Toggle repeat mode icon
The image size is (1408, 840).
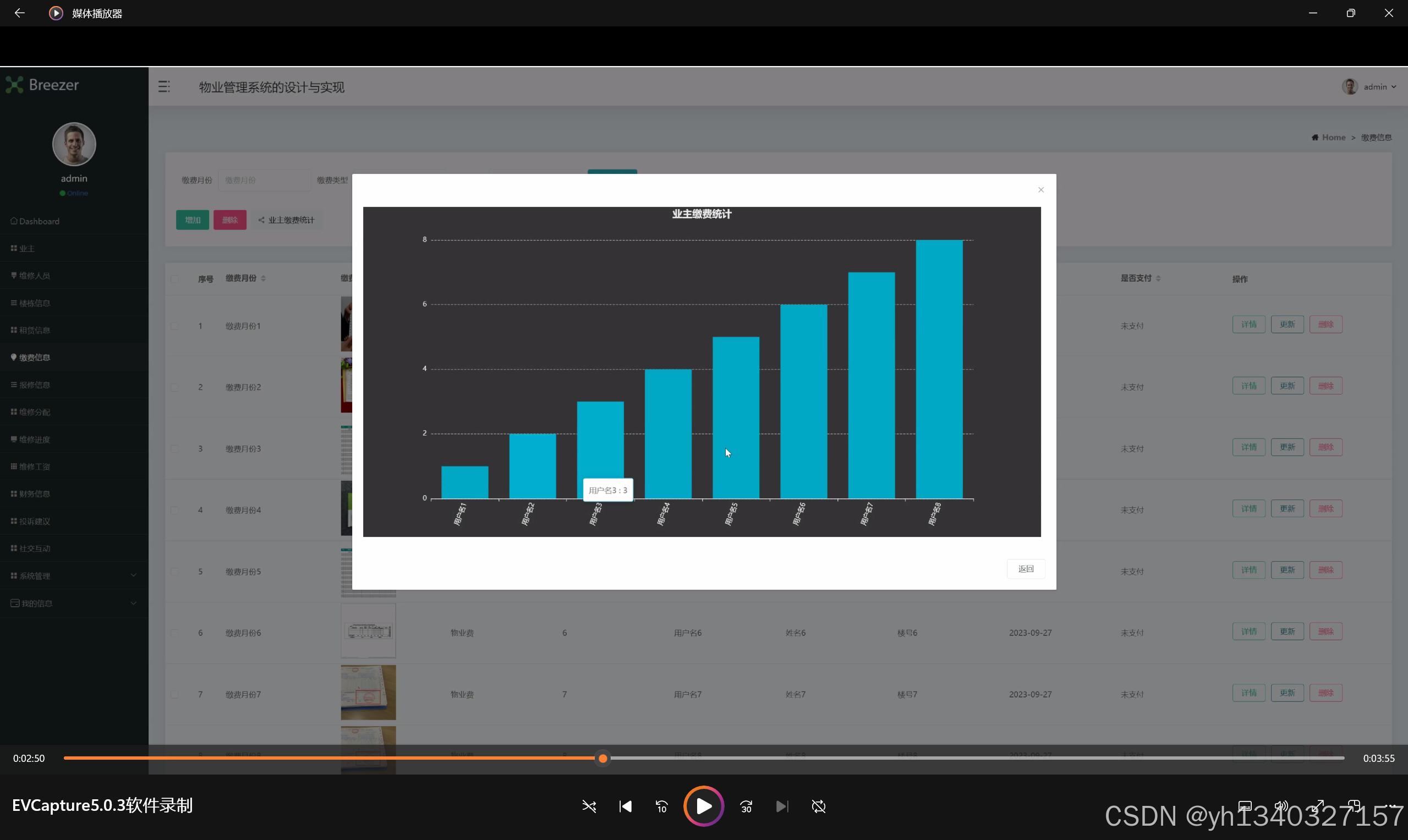click(x=819, y=806)
